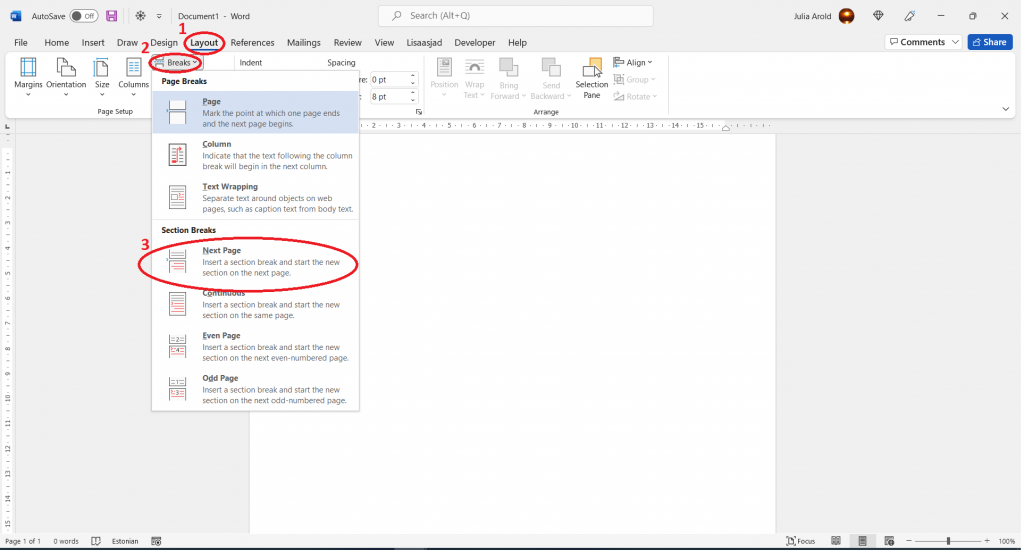Open the Selection Pane
Viewport: 1024px width, 550px height.
591,77
